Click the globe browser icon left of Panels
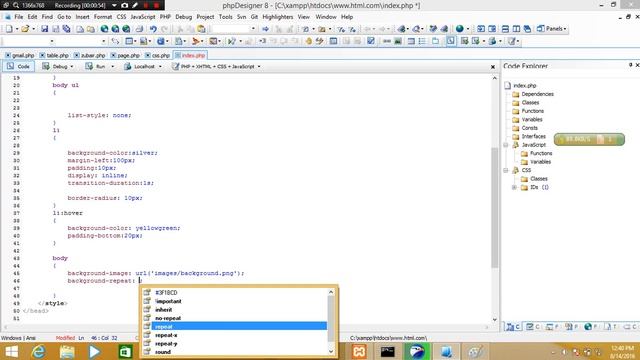640x360 pixels. [x=460, y=29]
